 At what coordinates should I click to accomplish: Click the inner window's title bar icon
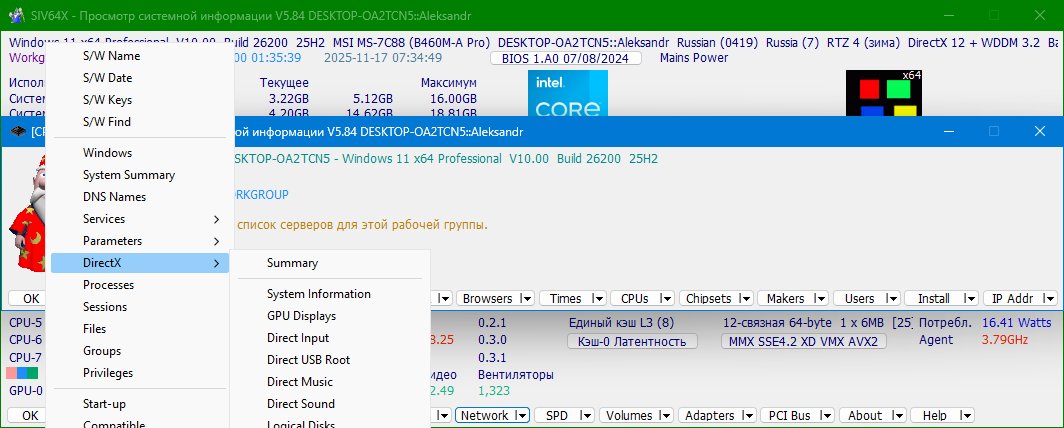click(x=17, y=131)
